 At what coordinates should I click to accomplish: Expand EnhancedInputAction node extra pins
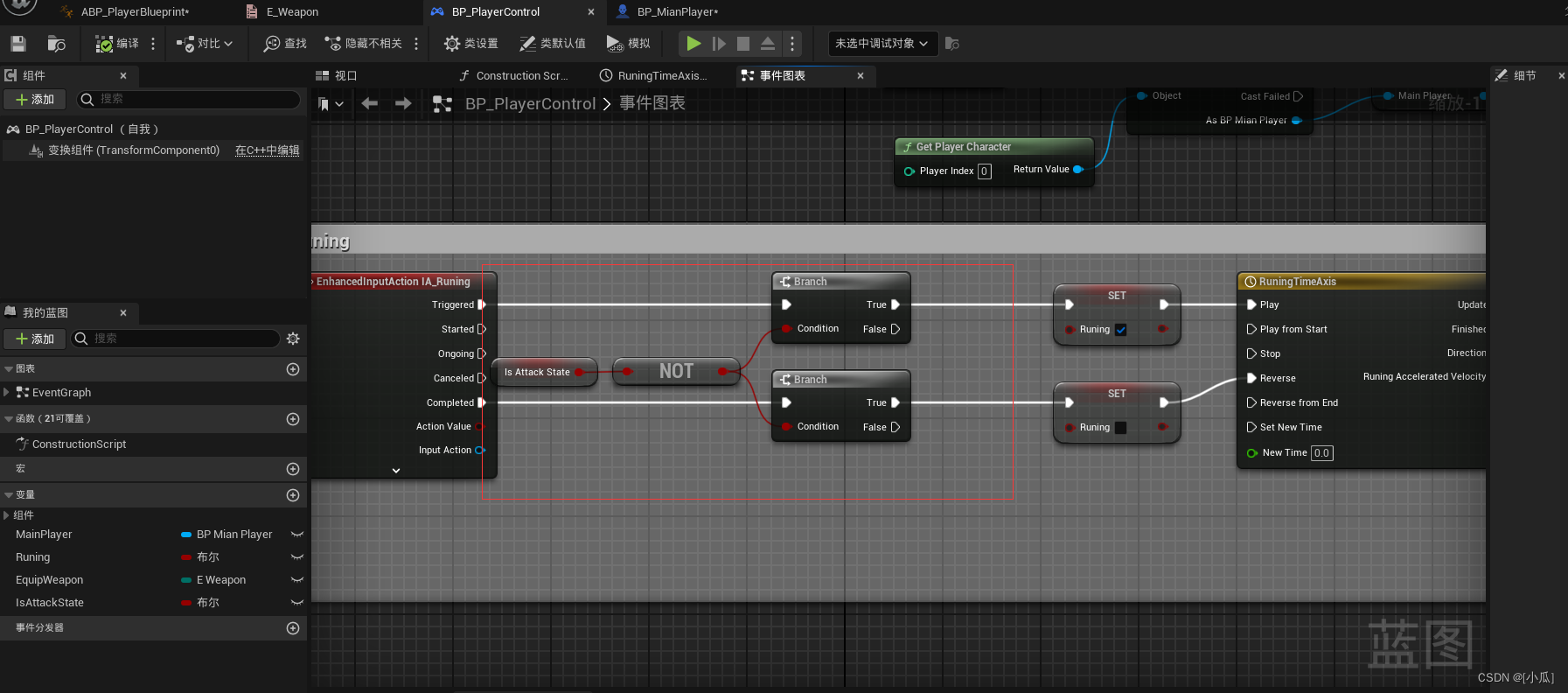(396, 471)
